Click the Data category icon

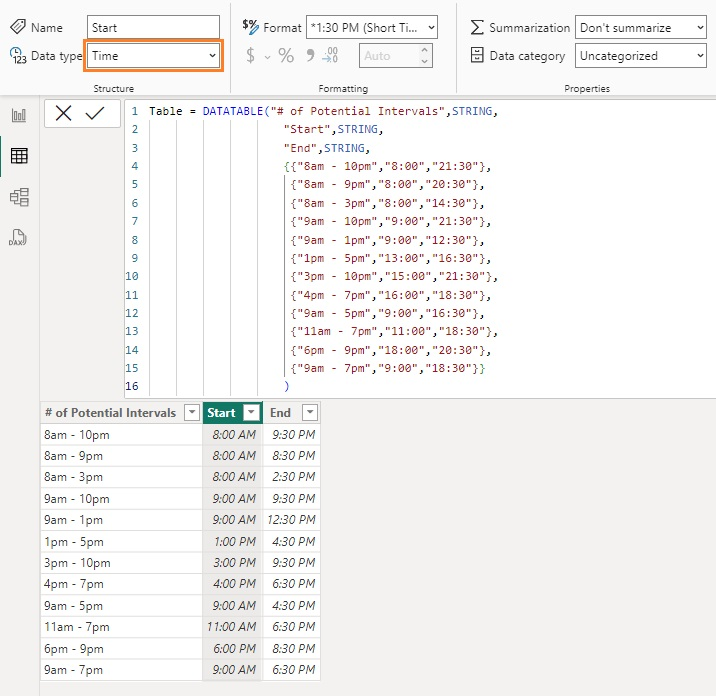click(477, 55)
